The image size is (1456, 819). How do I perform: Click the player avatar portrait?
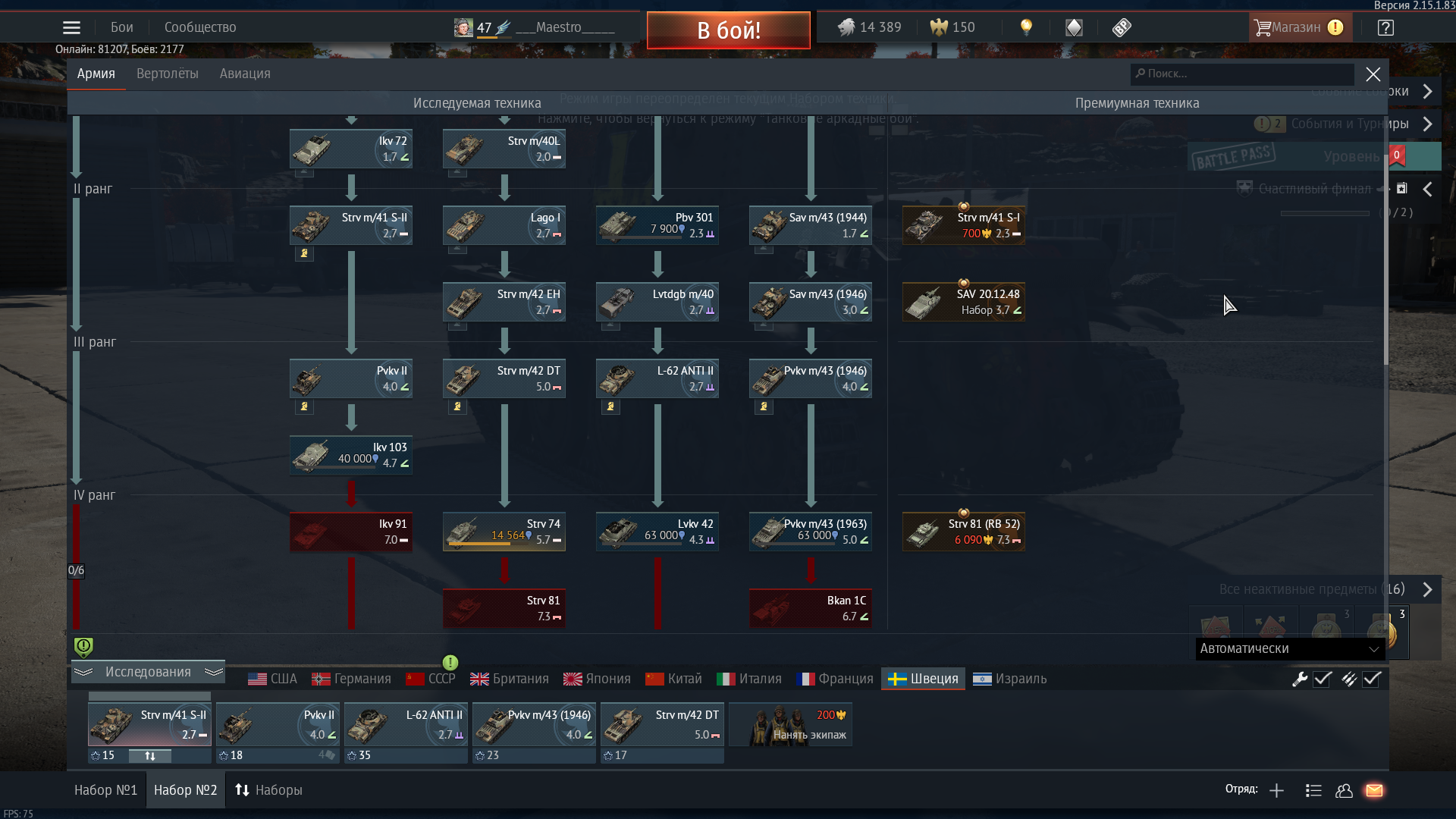click(463, 28)
